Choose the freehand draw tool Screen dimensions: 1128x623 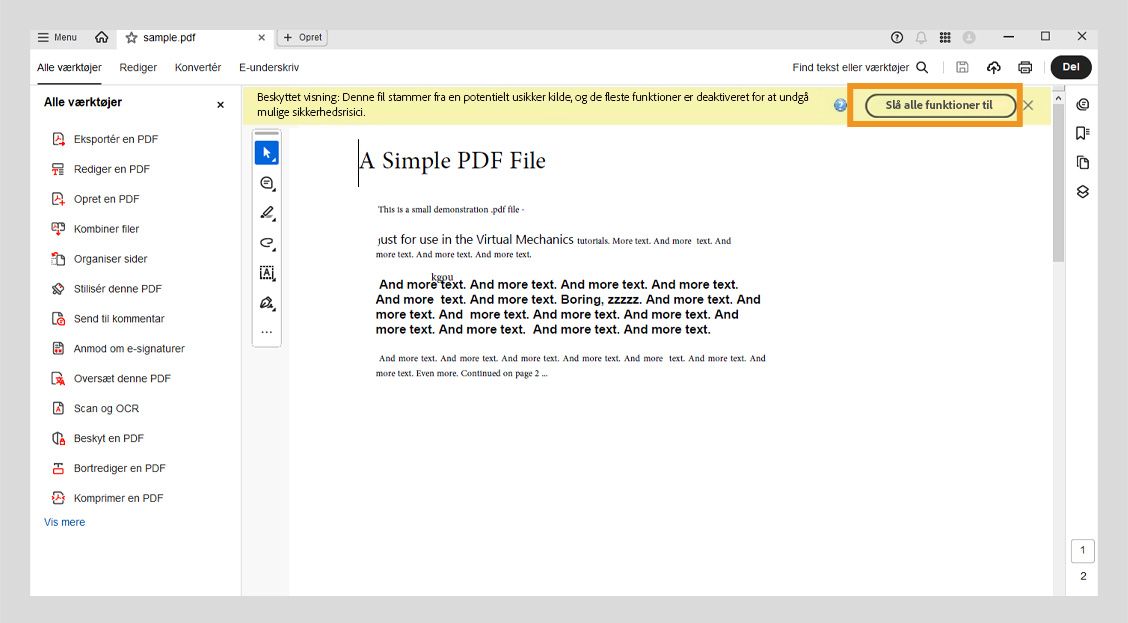click(x=267, y=243)
